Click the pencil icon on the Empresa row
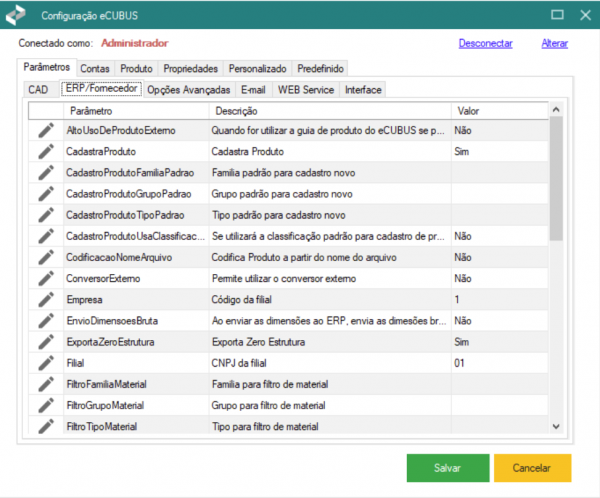Viewport: 600px width, 498px height. point(46,299)
